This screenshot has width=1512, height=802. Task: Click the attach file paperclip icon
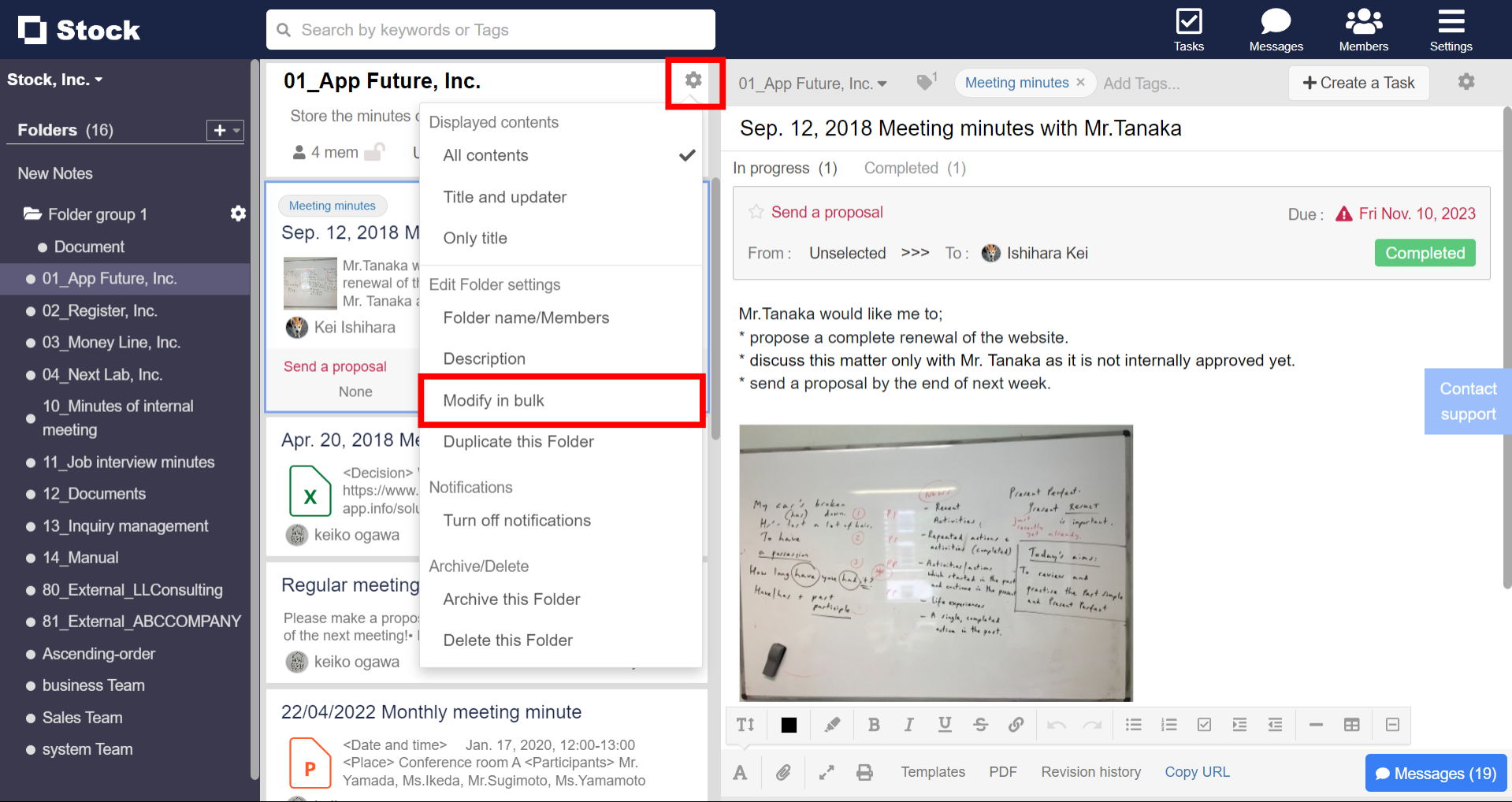(782, 772)
